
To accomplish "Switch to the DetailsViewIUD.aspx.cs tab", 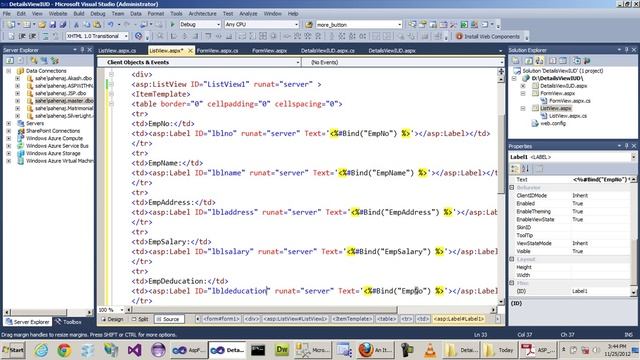I will (x=328, y=51).
